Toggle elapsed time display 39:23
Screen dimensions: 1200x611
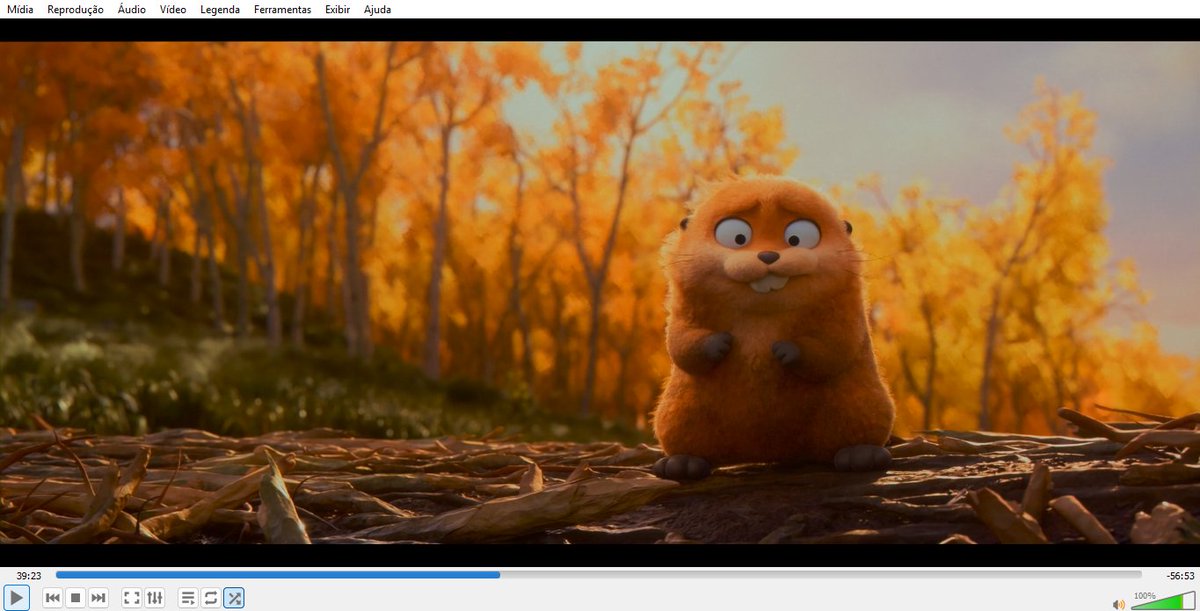click(28, 575)
